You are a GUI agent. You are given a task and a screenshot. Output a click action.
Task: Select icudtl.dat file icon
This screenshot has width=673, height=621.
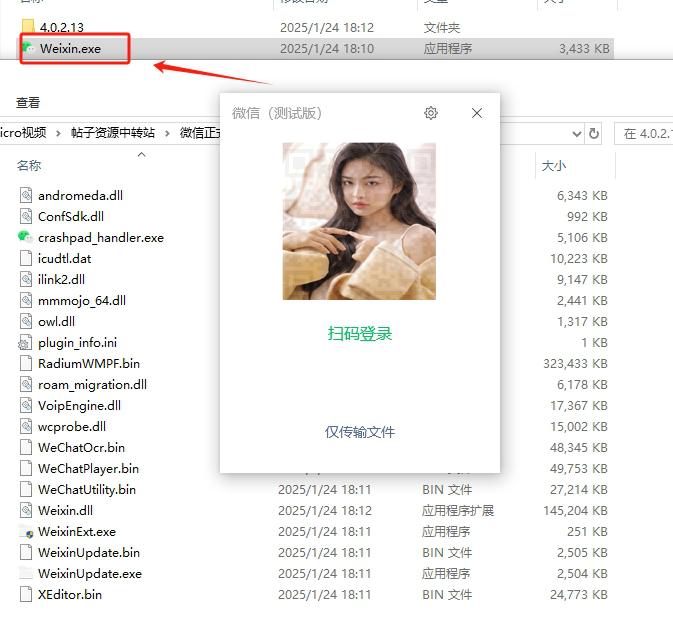[26, 258]
